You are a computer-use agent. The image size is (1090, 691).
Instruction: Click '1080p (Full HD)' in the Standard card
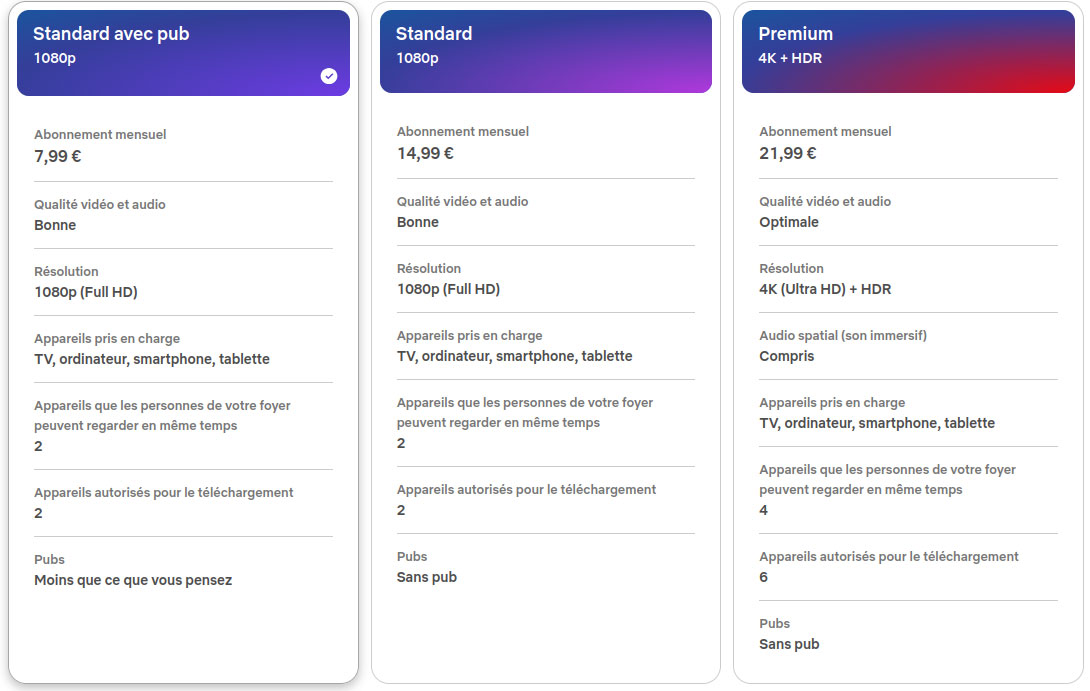[448, 289]
